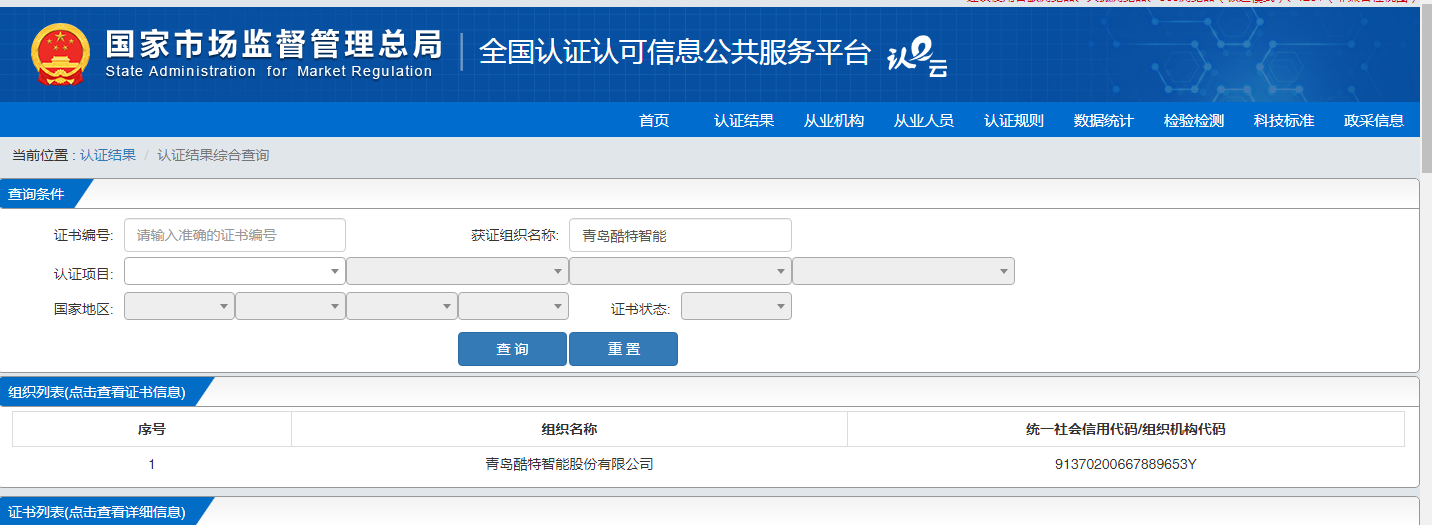This screenshot has height=525, width=1432.
Task: Select organization 青岛酷特智能股份有限公司
Action: tap(569, 464)
